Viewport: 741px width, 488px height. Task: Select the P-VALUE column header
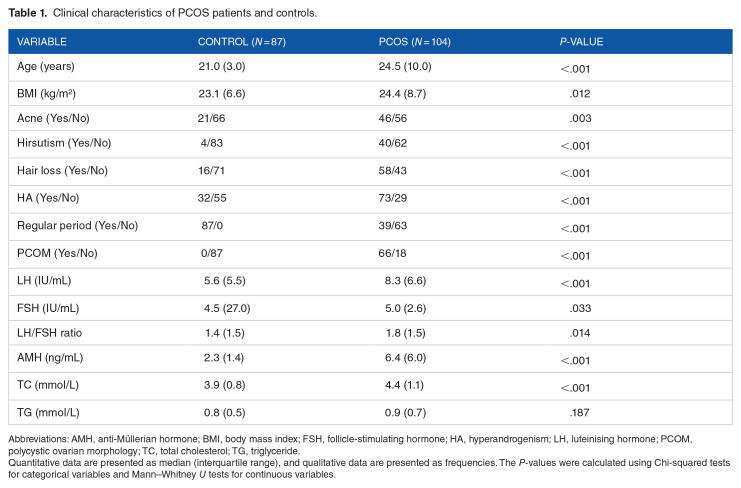tap(581, 42)
